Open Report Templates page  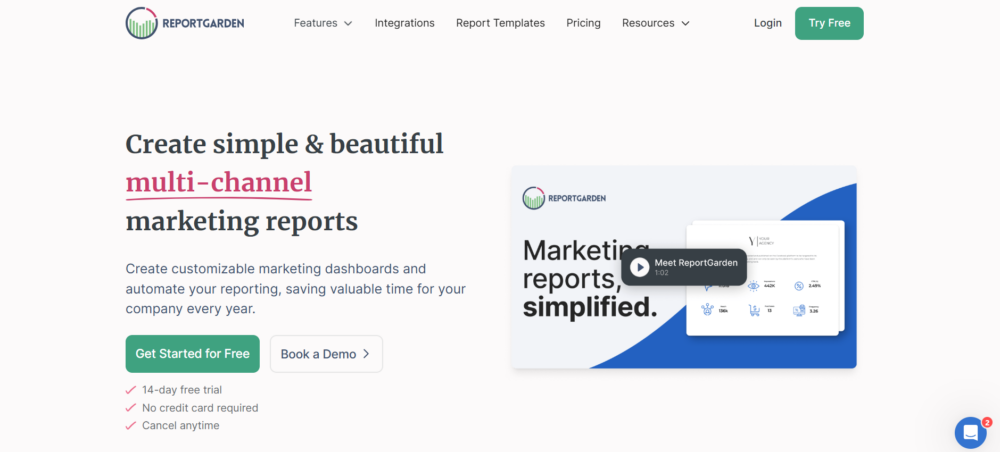click(x=500, y=23)
